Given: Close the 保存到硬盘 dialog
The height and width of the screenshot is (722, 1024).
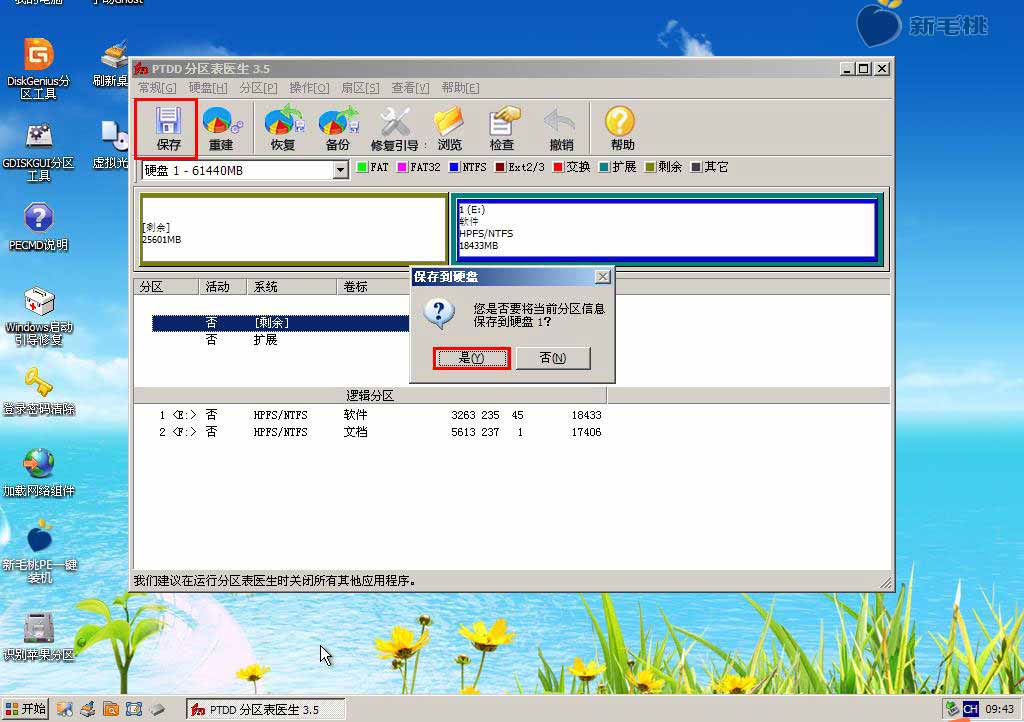Looking at the screenshot, I should (x=603, y=277).
